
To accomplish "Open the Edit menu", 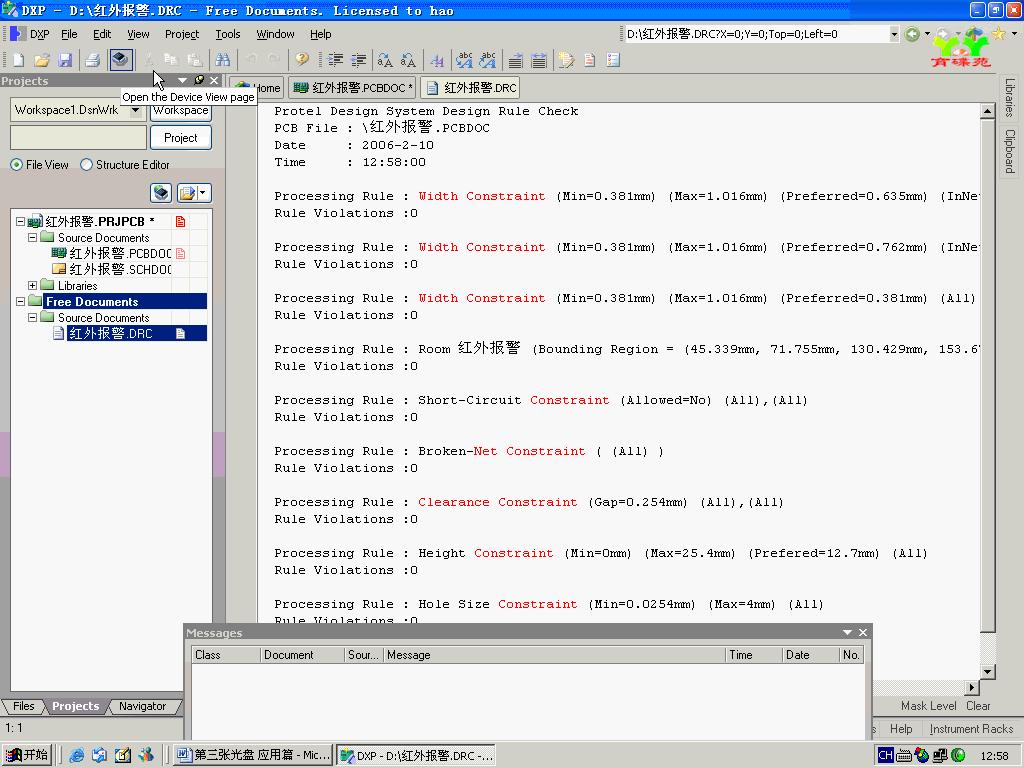I will 102,34.
